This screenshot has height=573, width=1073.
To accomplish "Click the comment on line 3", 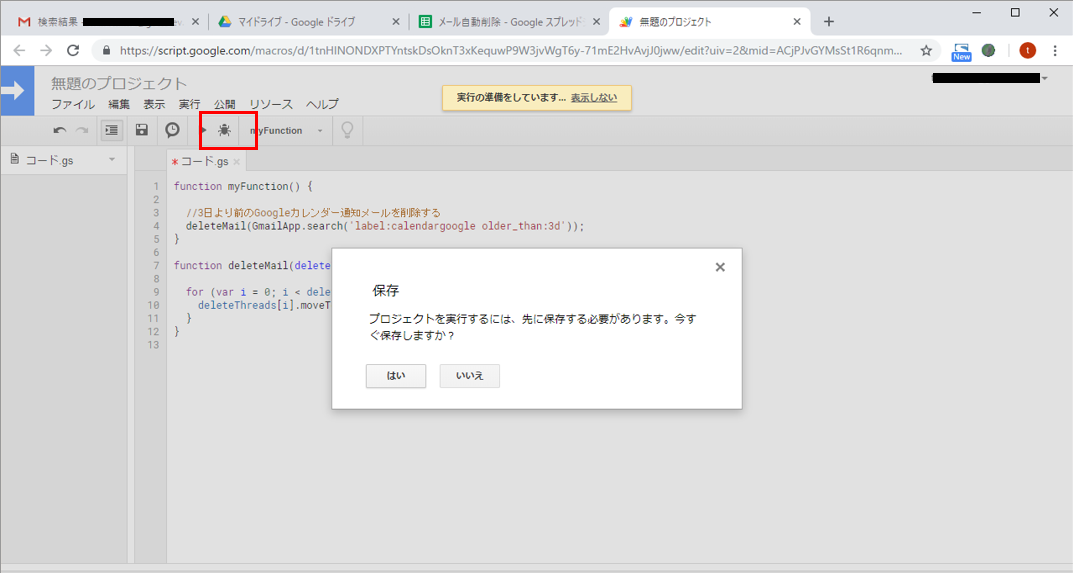I will 313,213.
